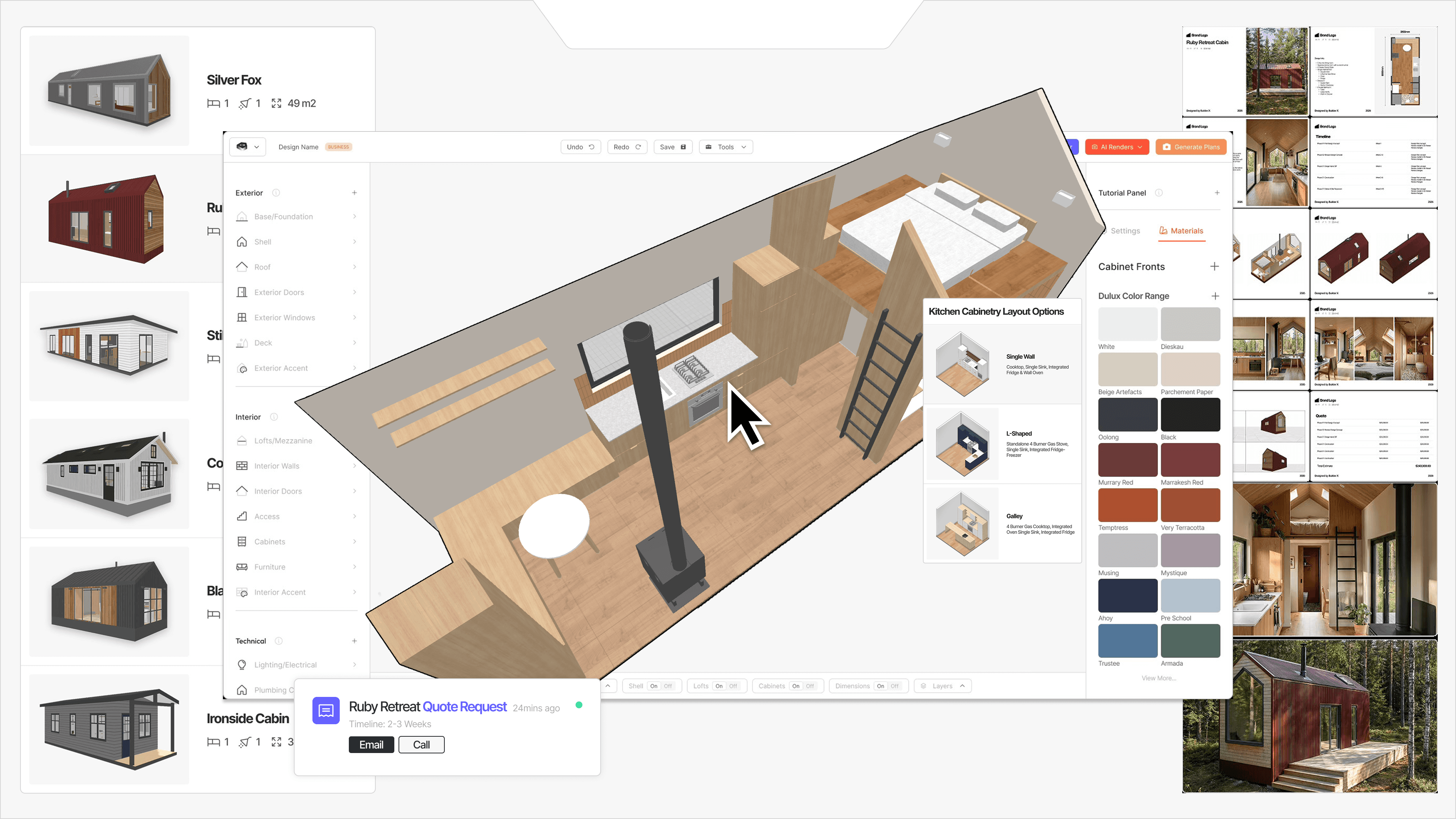1456x819 pixels.
Task: Select the Roof category icon
Action: pyautogui.click(x=243, y=267)
